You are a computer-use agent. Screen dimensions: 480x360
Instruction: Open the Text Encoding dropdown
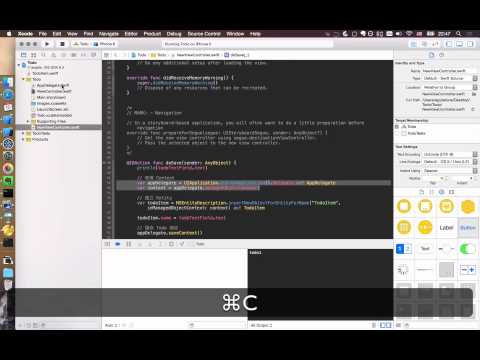[450, 154]
